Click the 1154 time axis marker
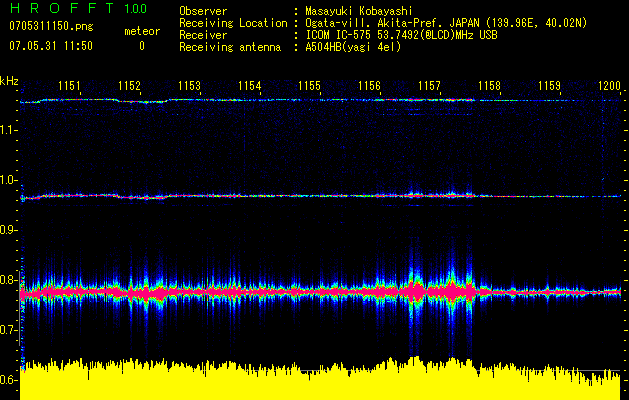 click(x=250, y=86)
